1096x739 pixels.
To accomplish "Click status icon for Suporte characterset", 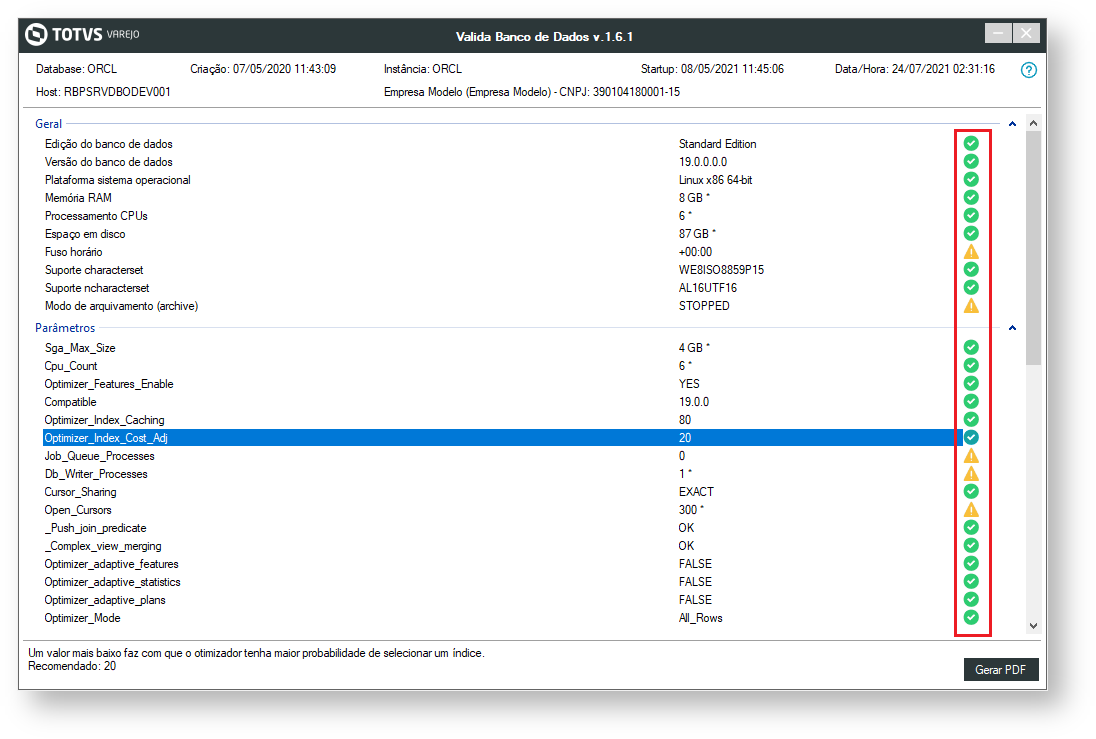I will [971, 270].
